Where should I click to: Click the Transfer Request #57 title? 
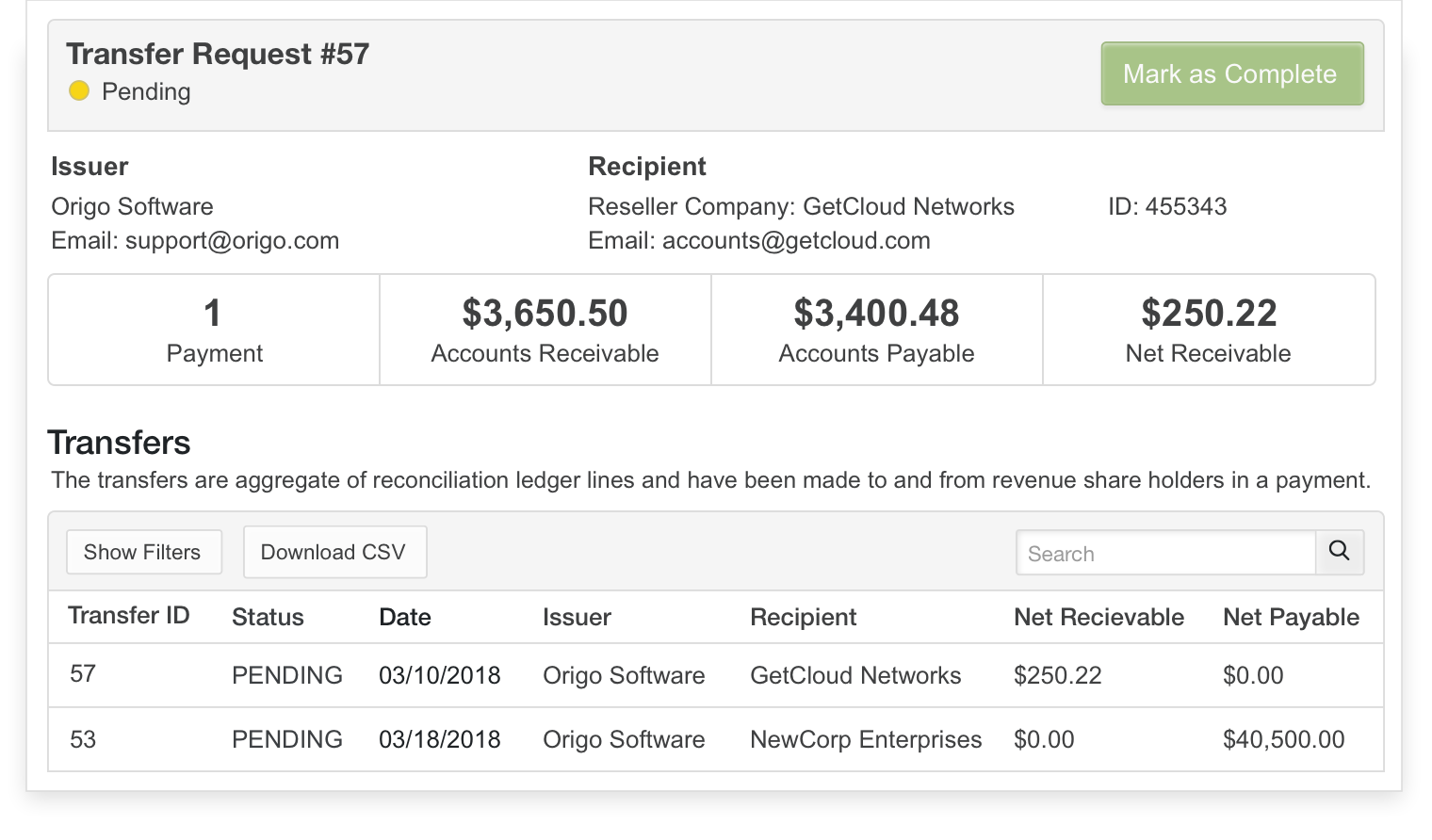point(218,54)
